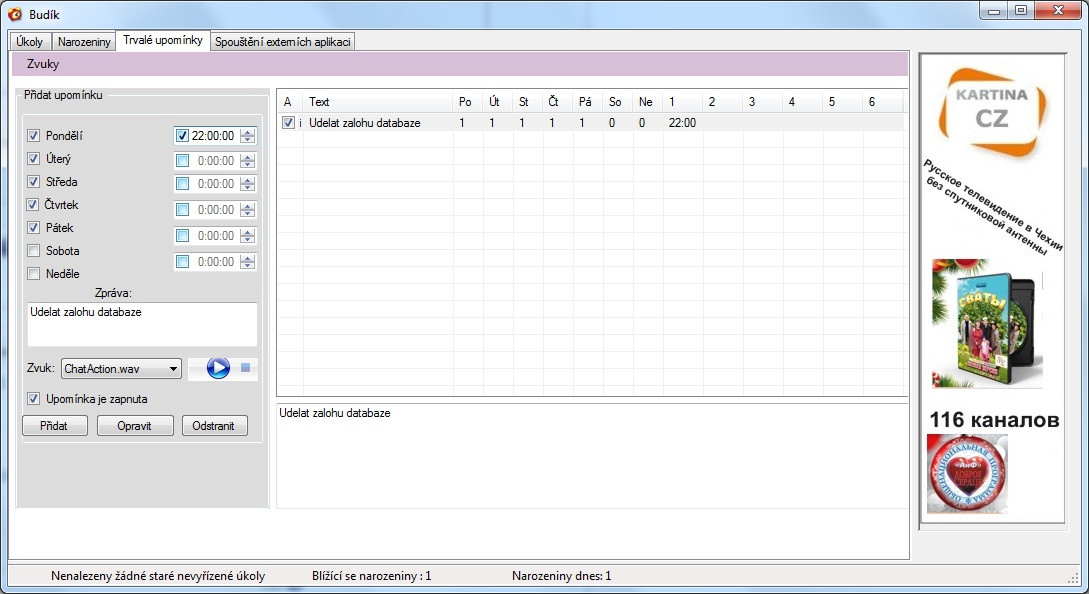Toggle the Středa checkbox
The width and height of the screenshot is (1089, 594).
pyautogui.click(x=33, y=181)
